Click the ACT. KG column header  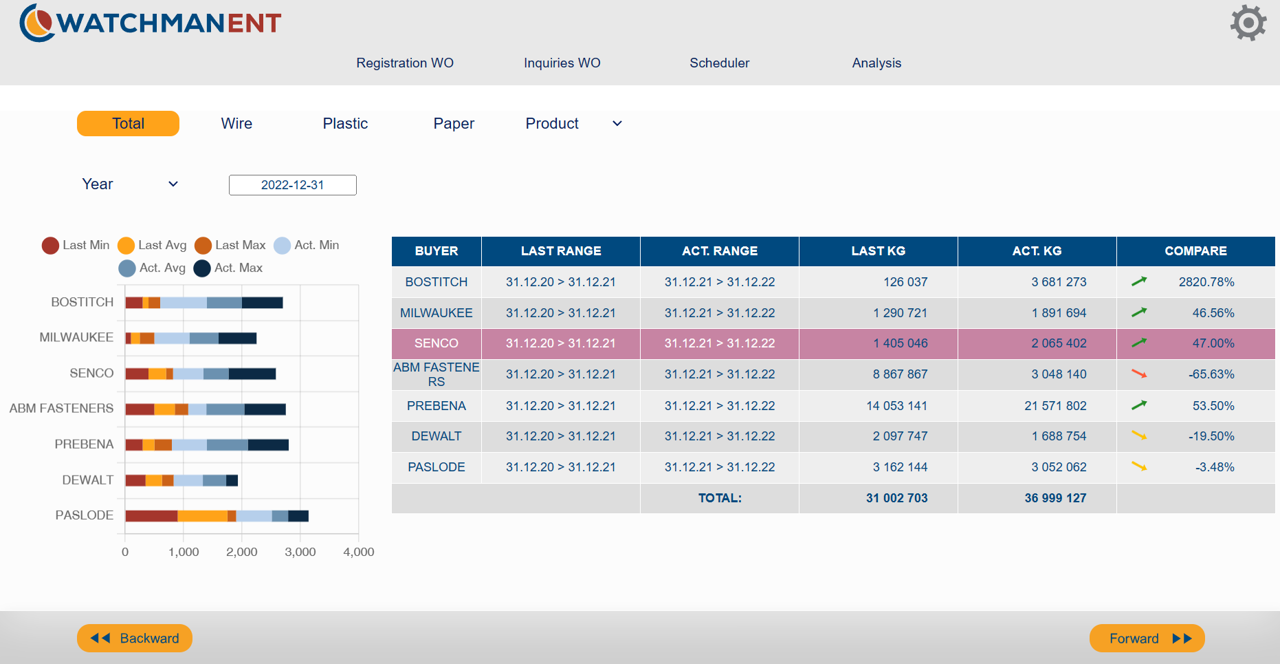(1037, 251)
